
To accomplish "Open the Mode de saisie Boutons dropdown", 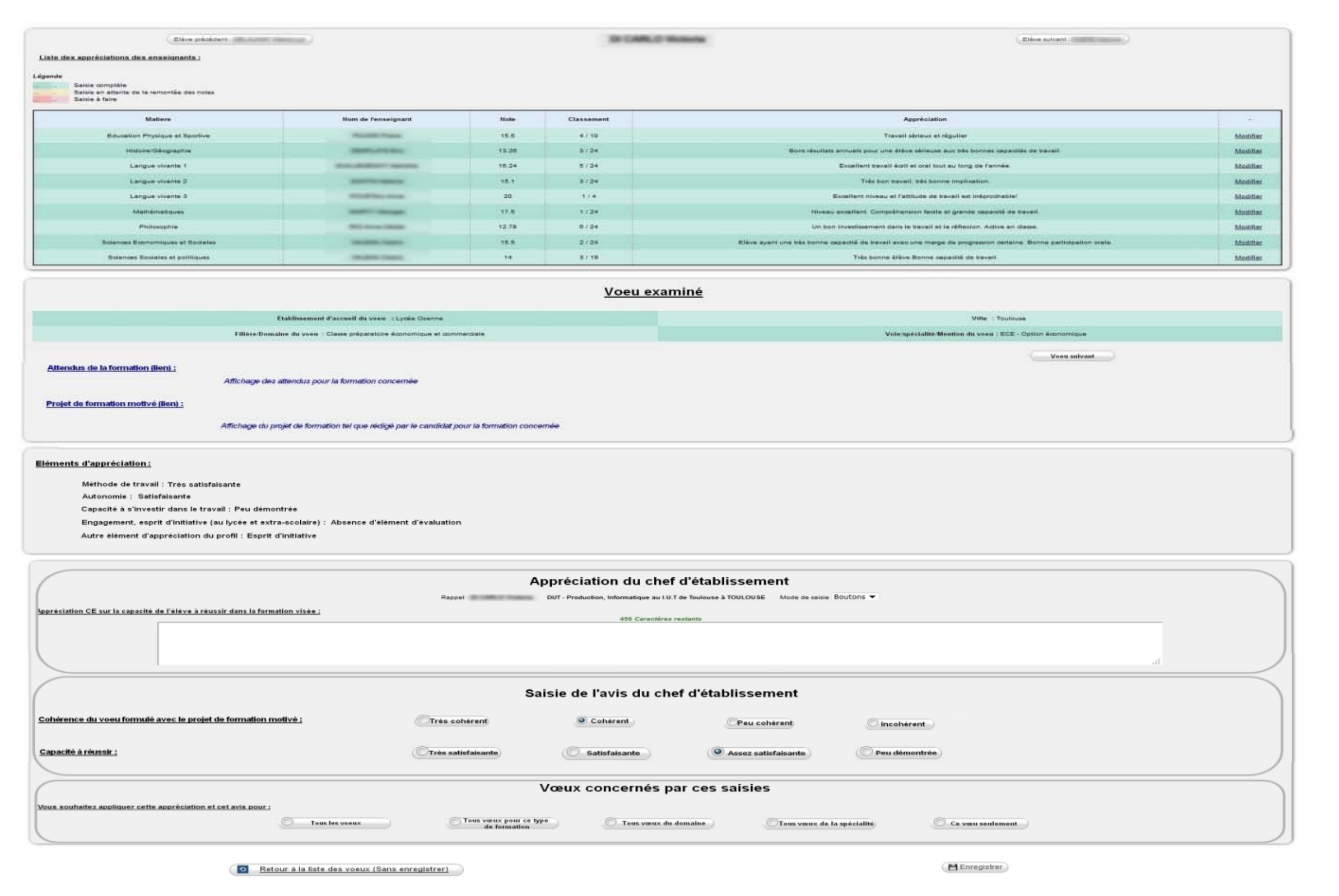I will (855, 597).
